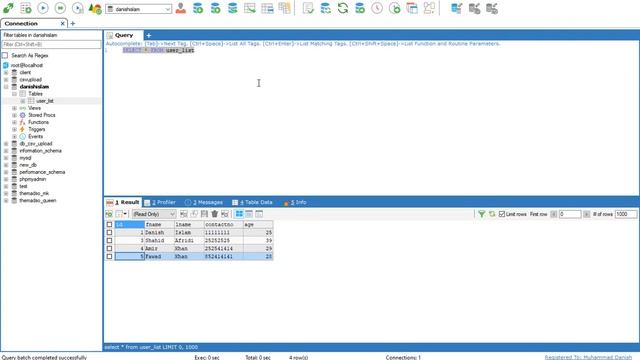
Task: Click the green plug new connection icon
Action: pos(8,8)
